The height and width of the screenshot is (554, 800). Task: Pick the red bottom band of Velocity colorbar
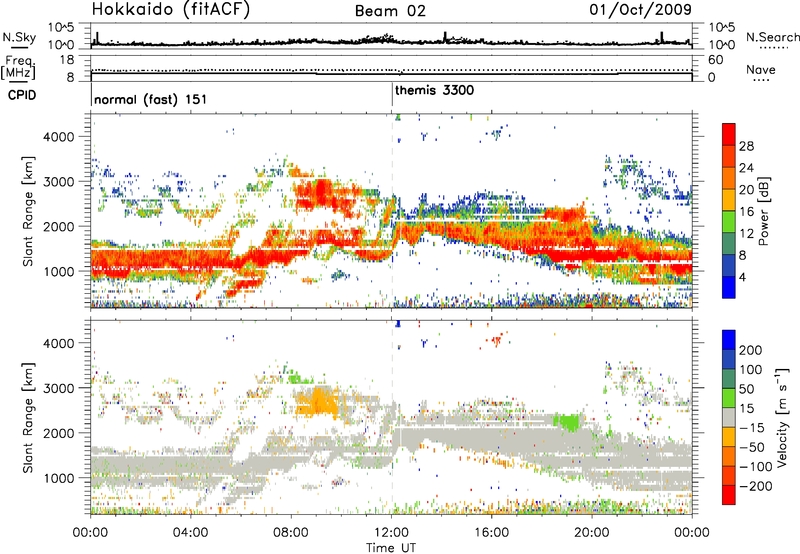[x=729, y=495]
